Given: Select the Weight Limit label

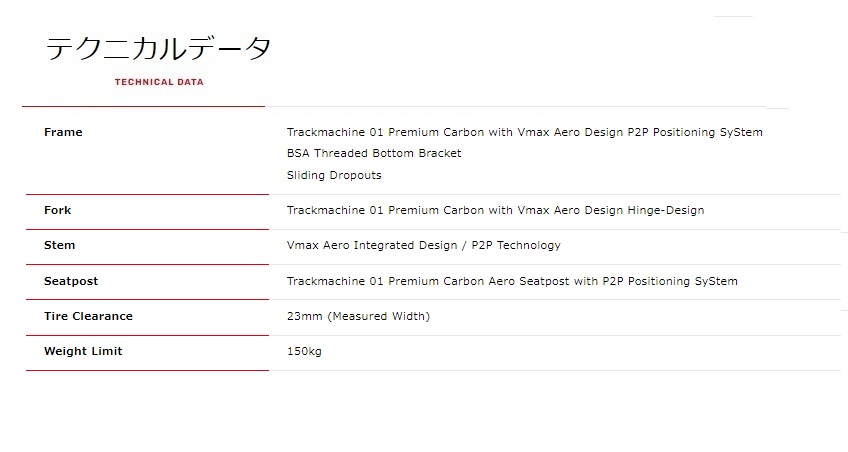Looking at the screenshot, I should 83,351.
